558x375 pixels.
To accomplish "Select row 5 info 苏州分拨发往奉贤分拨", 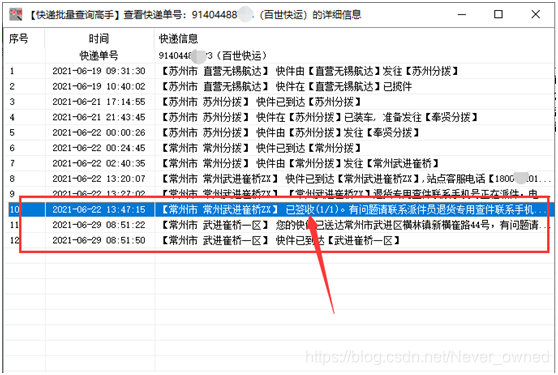I will click(x=291, y=133).
